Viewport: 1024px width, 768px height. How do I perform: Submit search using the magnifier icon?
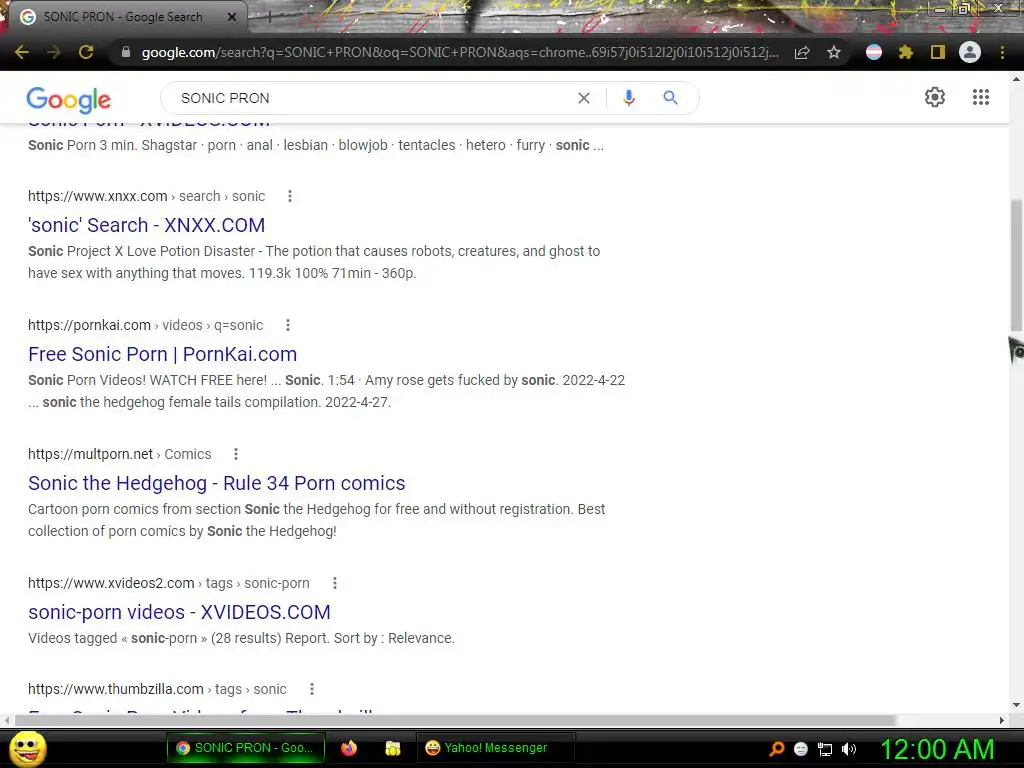tap(671, 98)
